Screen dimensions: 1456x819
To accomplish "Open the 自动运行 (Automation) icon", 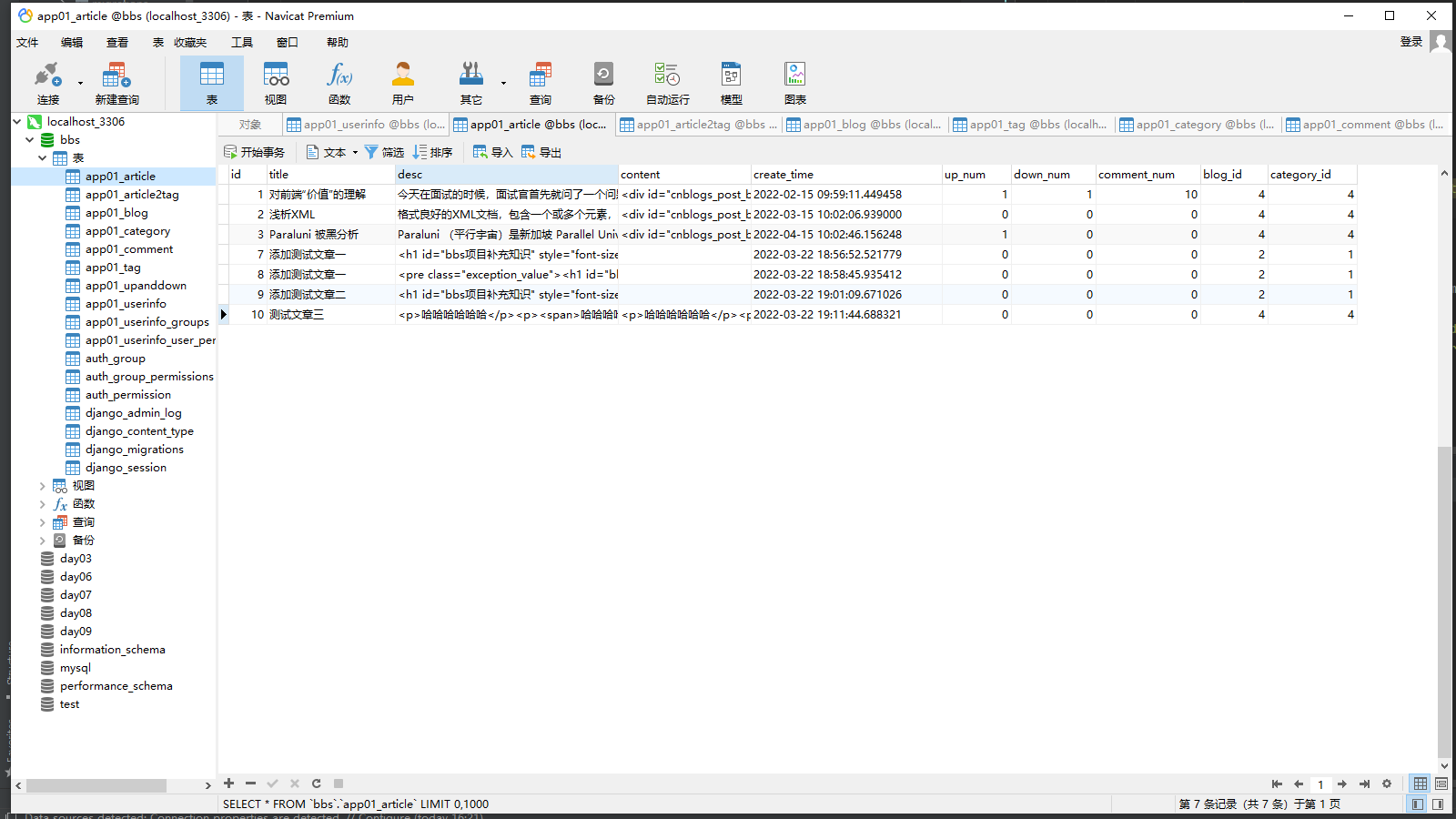I will [x=668, y=84].
